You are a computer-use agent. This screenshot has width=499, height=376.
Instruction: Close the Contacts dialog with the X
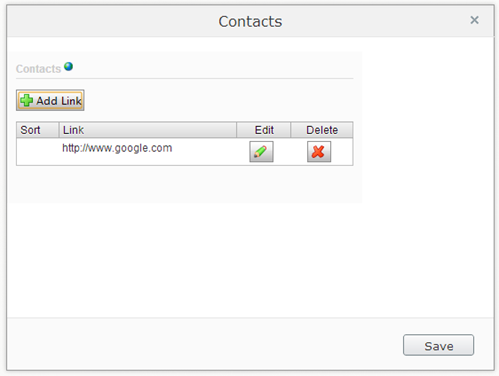pyautogui.click(x=474, y=20)
